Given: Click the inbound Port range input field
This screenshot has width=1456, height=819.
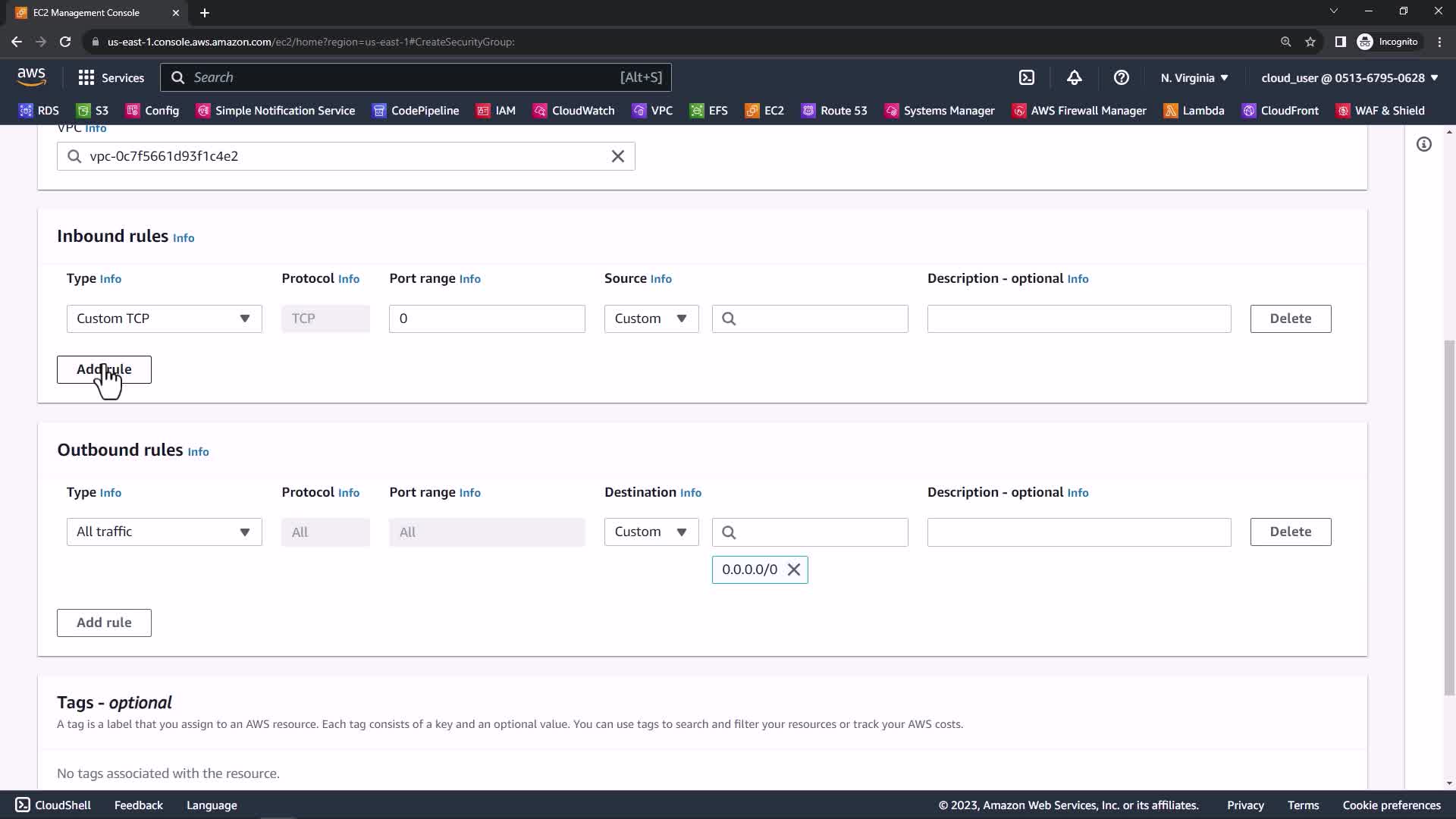Looking at the screenshot, I should click(486, 318).
